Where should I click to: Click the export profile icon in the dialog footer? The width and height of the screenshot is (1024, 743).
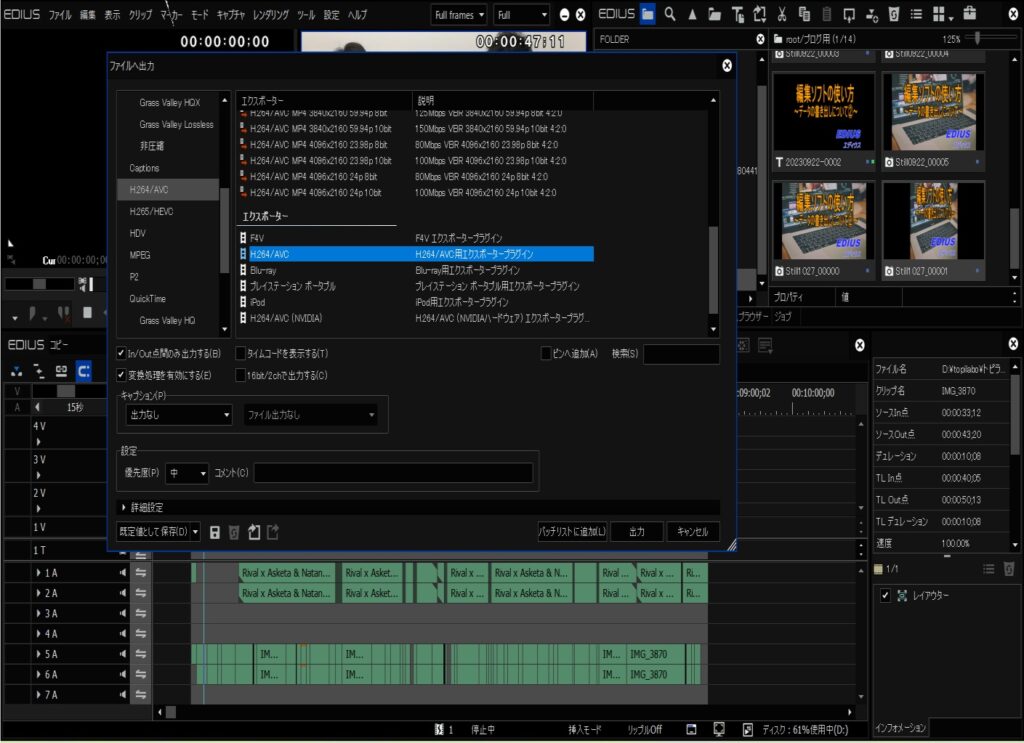(x=274, y=532)
